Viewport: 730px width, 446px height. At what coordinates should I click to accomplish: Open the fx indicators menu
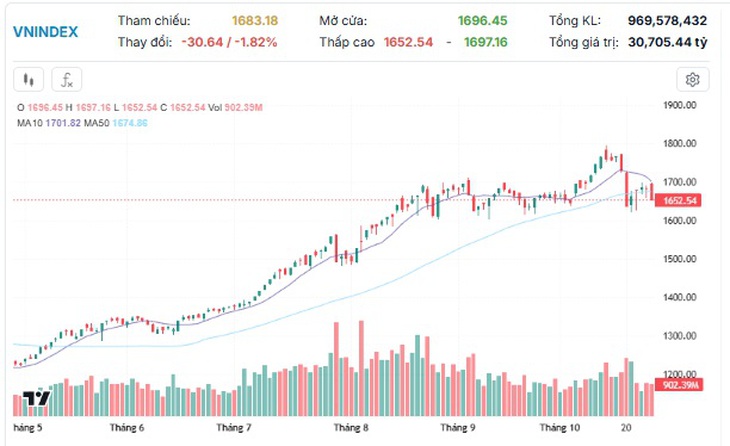point(67,80)
